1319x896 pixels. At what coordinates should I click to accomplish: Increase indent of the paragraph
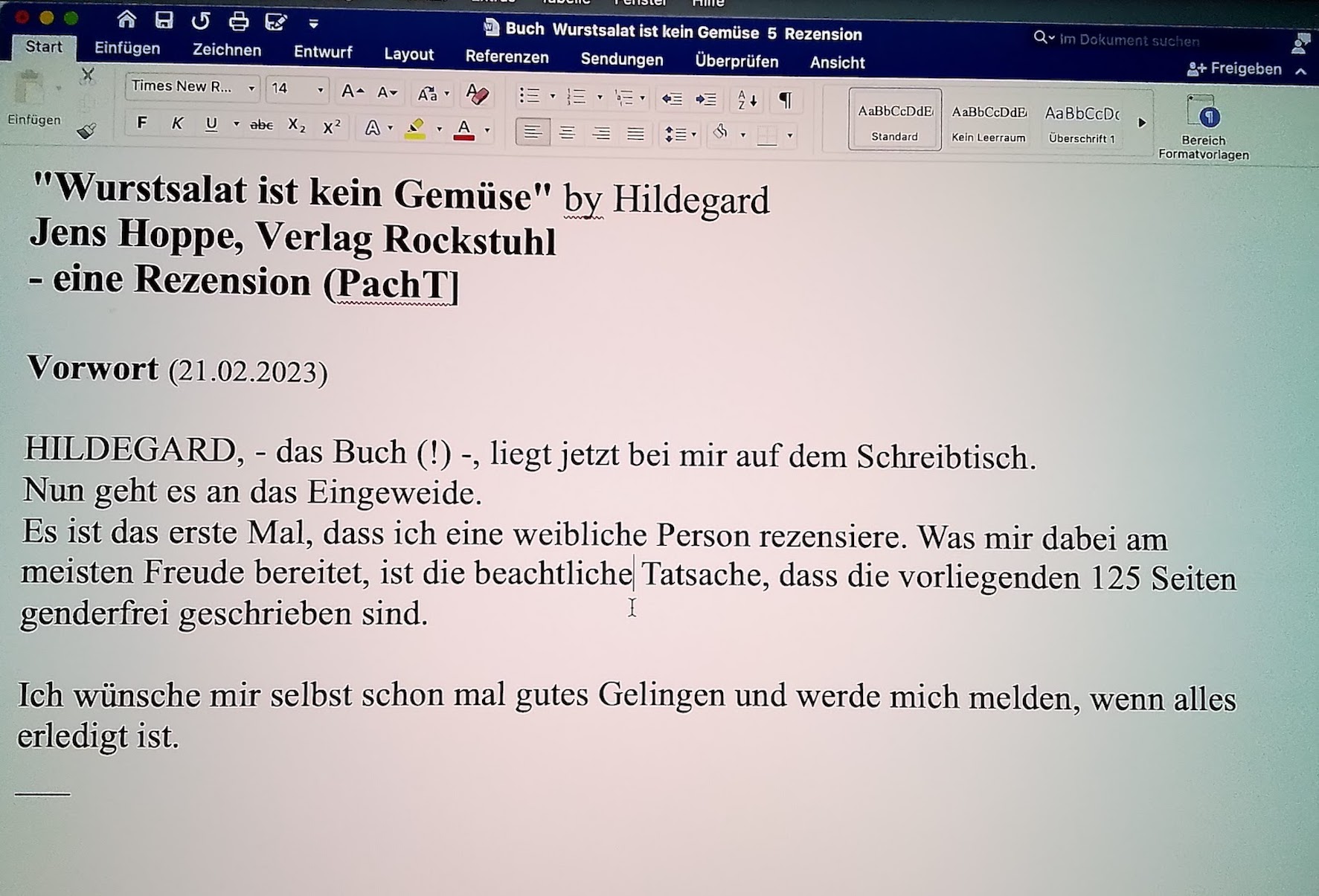(705, 98)
